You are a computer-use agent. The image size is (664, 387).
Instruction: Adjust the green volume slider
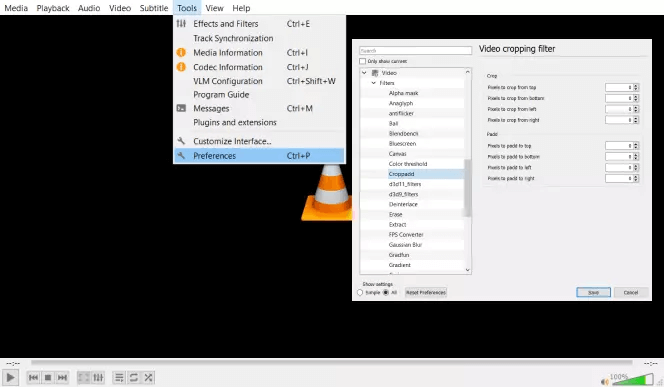[632, 379]
